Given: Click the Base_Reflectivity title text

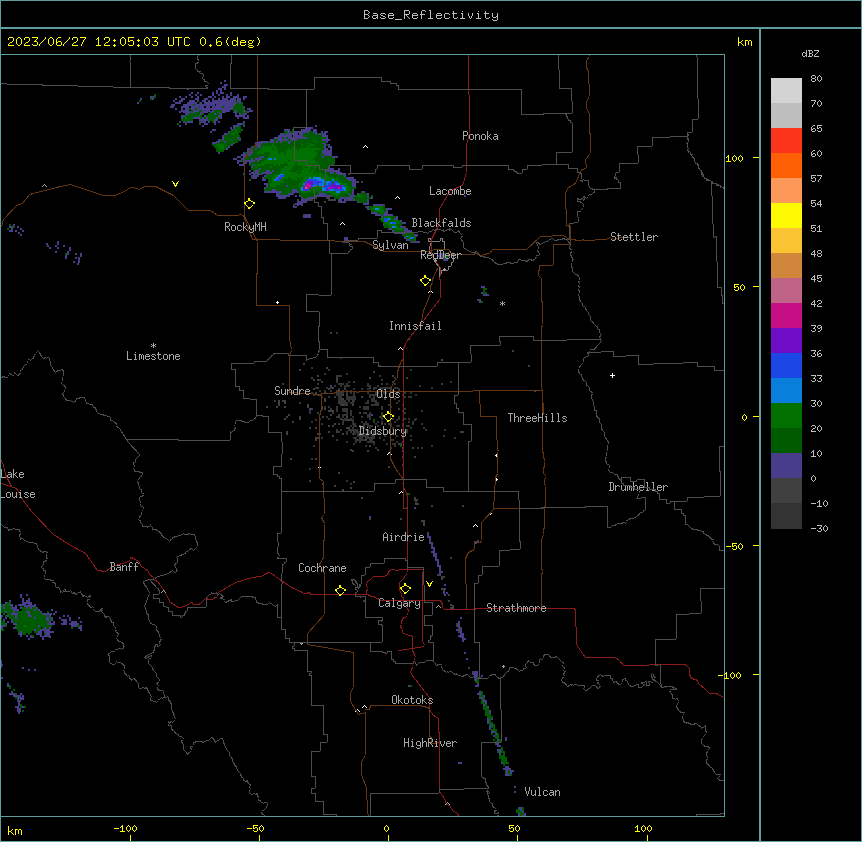Looking at the screenshot, I should click(431, 15).
